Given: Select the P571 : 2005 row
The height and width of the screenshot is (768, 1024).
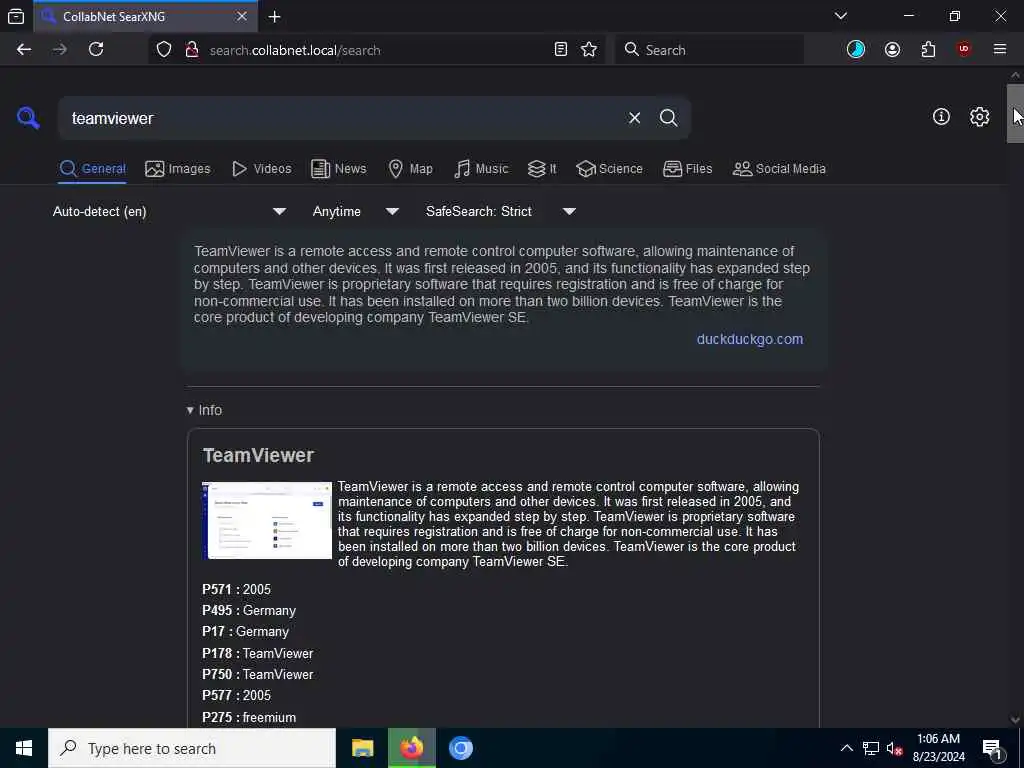Looking at the screenshot, I should (x=236, y=589).
